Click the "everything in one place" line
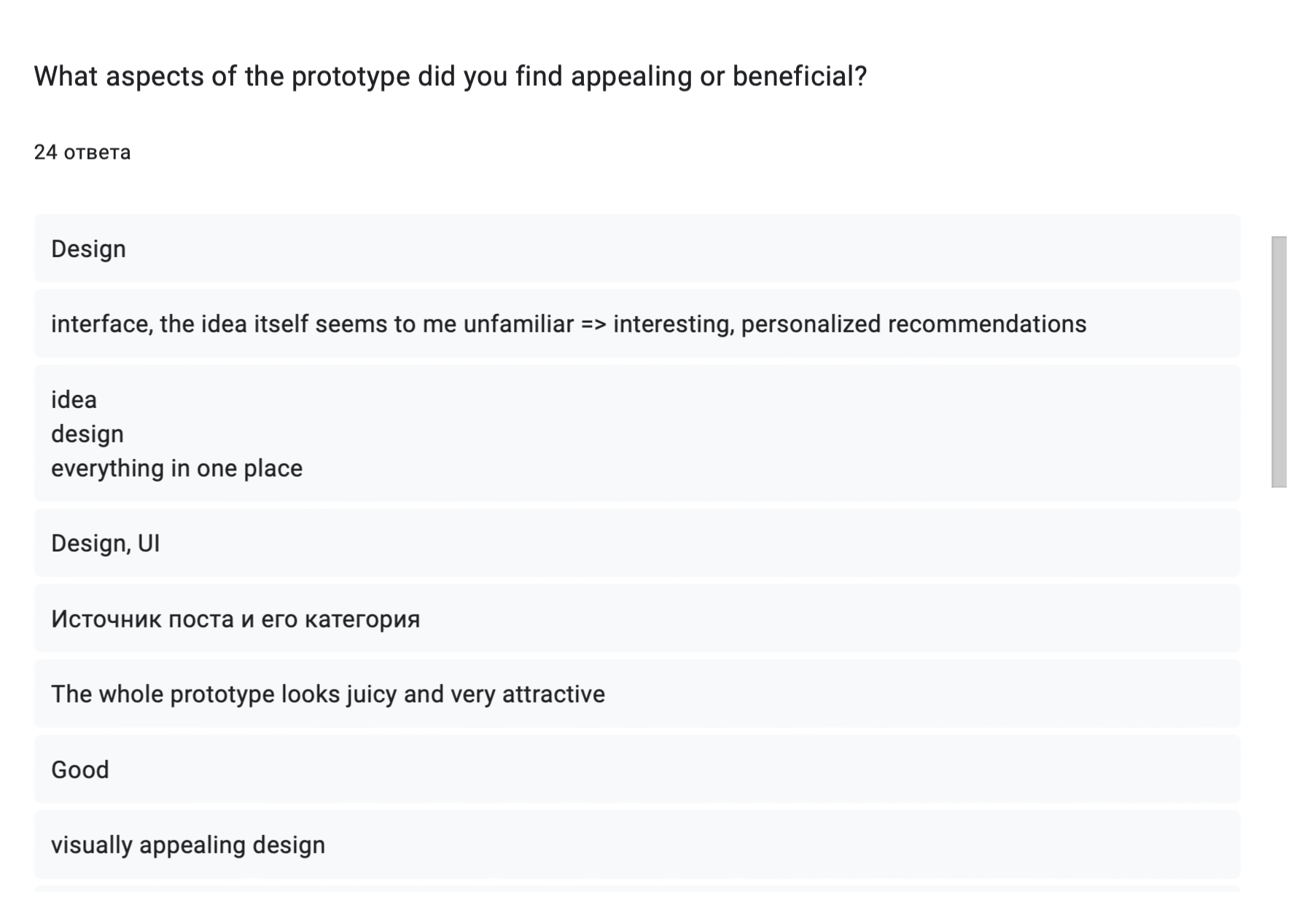Viewport: 1302px width, 924px height. click(x=176, y=469)
